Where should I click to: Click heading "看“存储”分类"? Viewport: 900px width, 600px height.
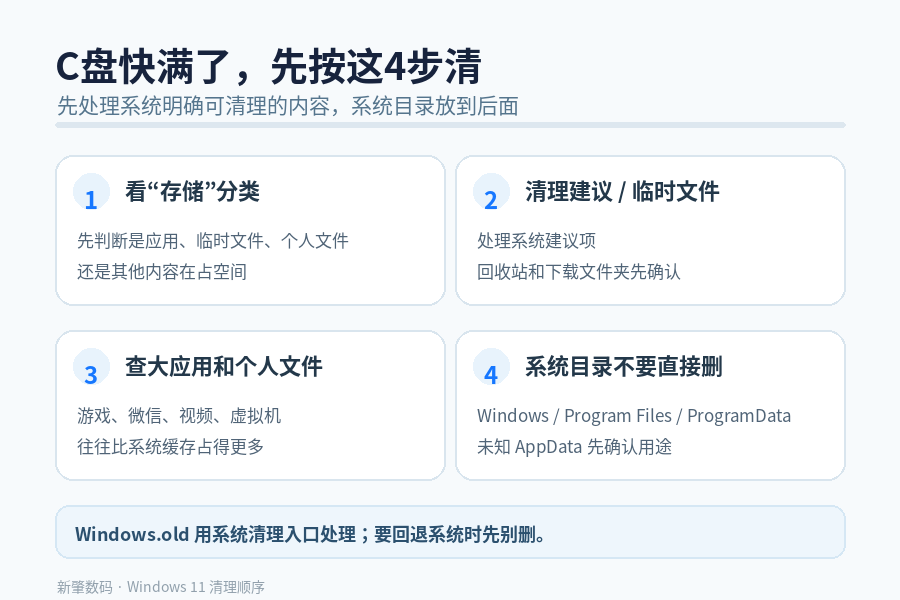click(x=192, y=192)
